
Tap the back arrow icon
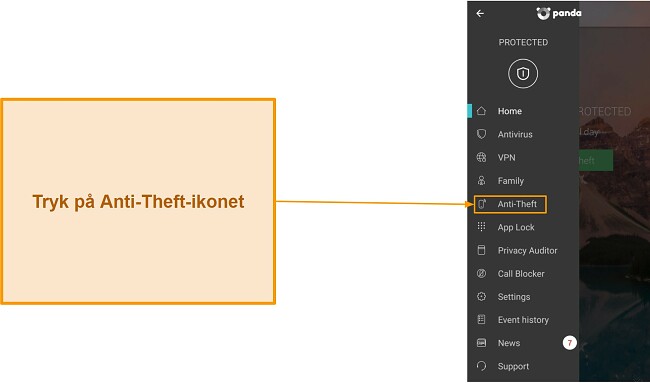[480, 13]
